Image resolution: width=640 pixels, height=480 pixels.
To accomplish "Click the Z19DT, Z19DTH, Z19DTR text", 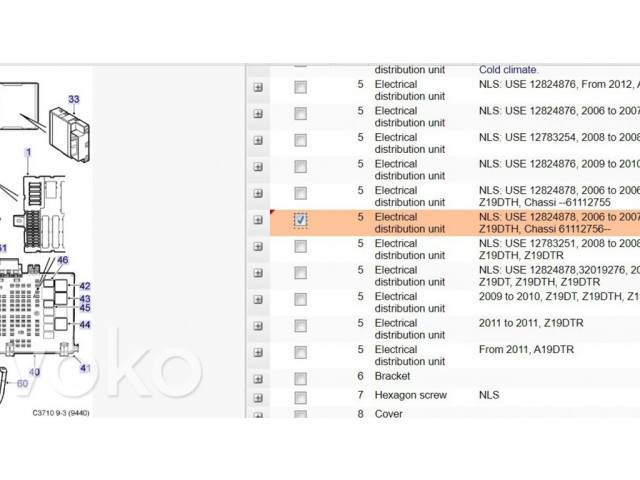I will coord(540,282).
